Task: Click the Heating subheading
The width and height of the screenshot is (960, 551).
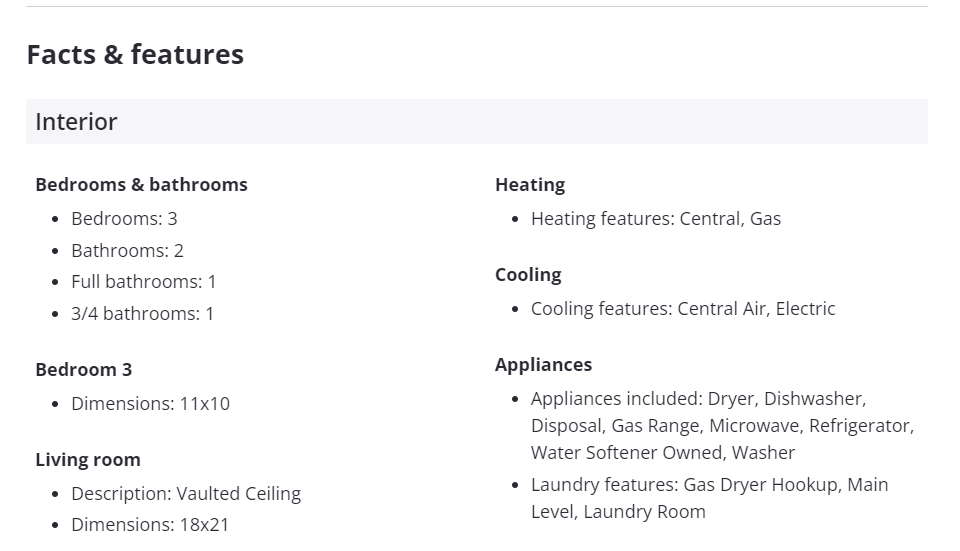Action: [530, 185]
